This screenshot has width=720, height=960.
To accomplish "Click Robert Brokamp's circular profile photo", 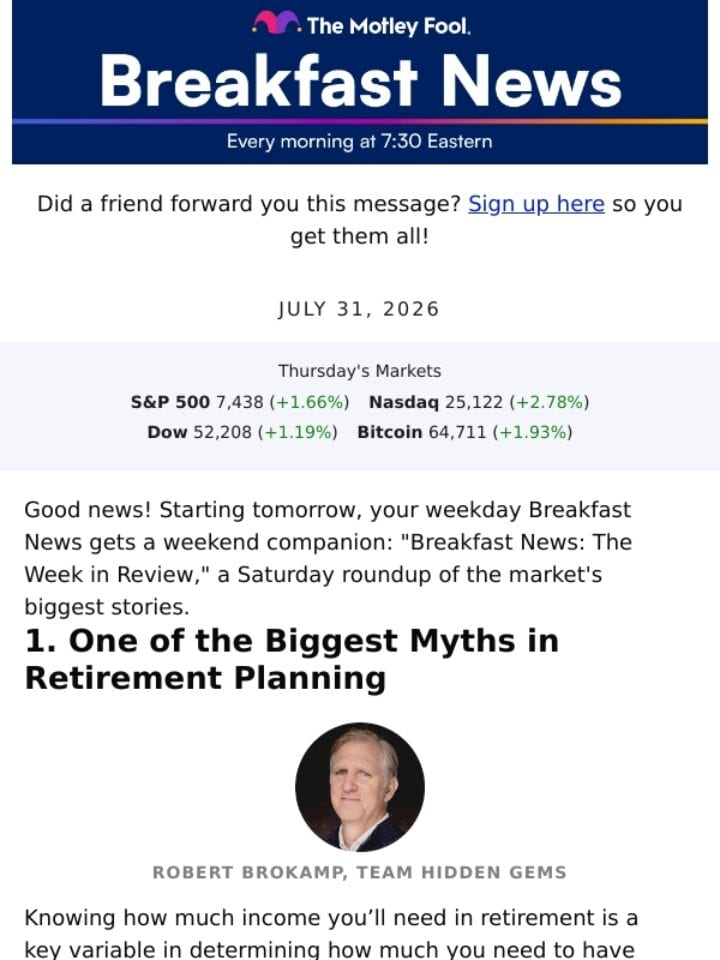I will pos(360,787).
